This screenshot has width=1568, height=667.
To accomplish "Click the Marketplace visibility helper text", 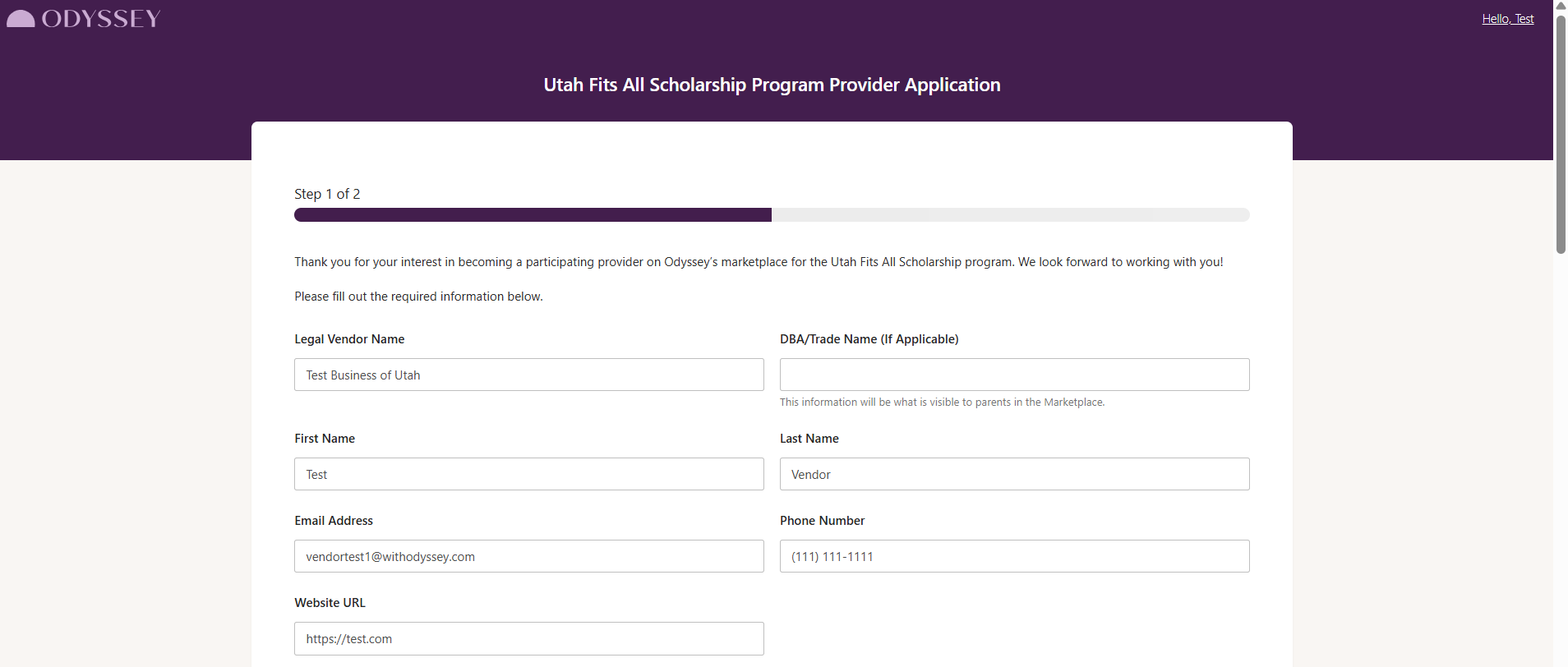I will click(x=942, y=402).
